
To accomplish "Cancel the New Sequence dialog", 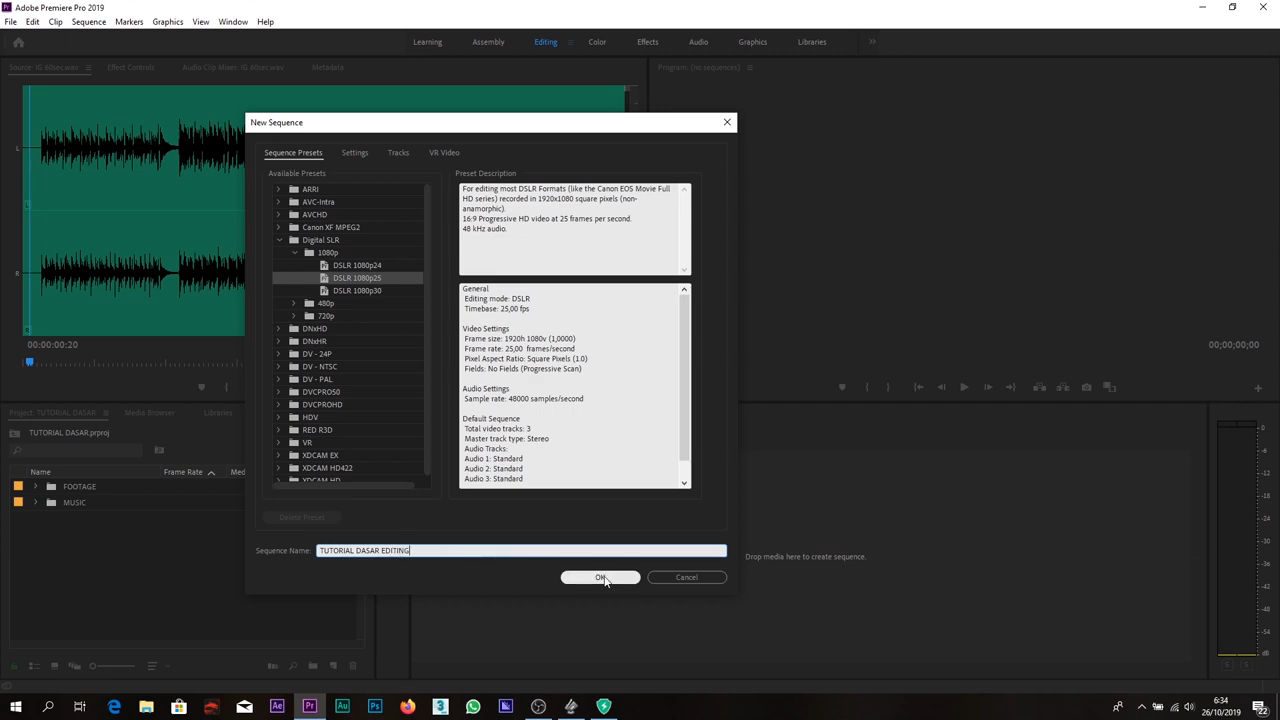I will click(686, 577).
